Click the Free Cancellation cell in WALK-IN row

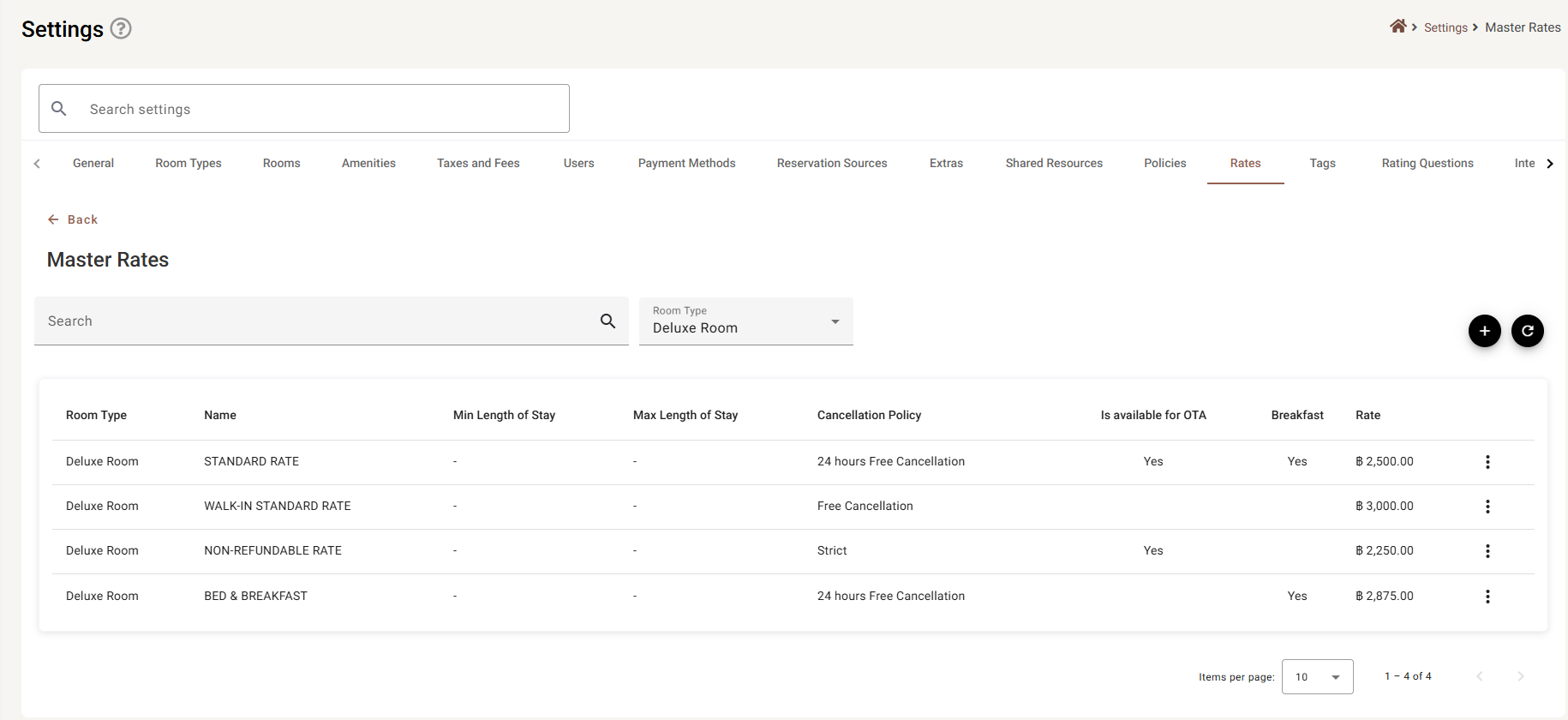pos(865,506)
